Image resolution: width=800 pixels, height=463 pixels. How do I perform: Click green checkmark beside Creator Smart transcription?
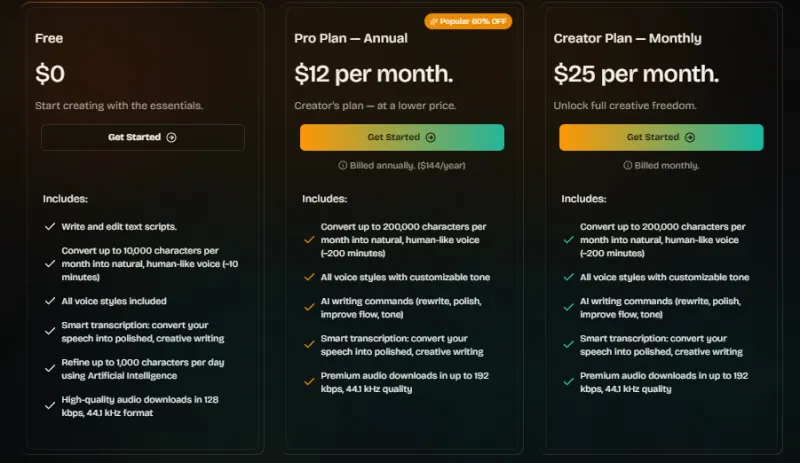(x=568, y=345)
